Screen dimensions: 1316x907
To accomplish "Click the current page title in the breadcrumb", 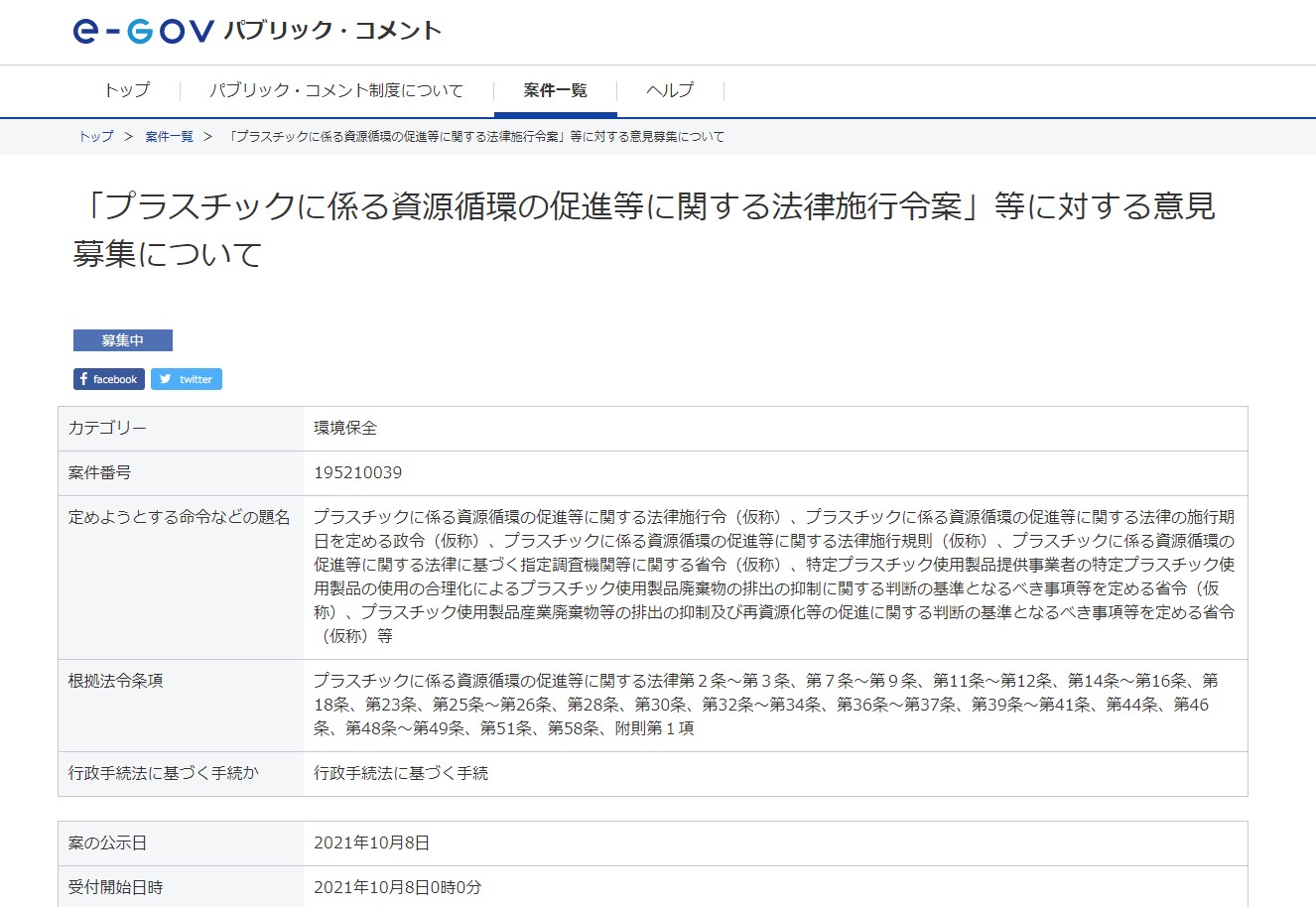I will 476,137.
